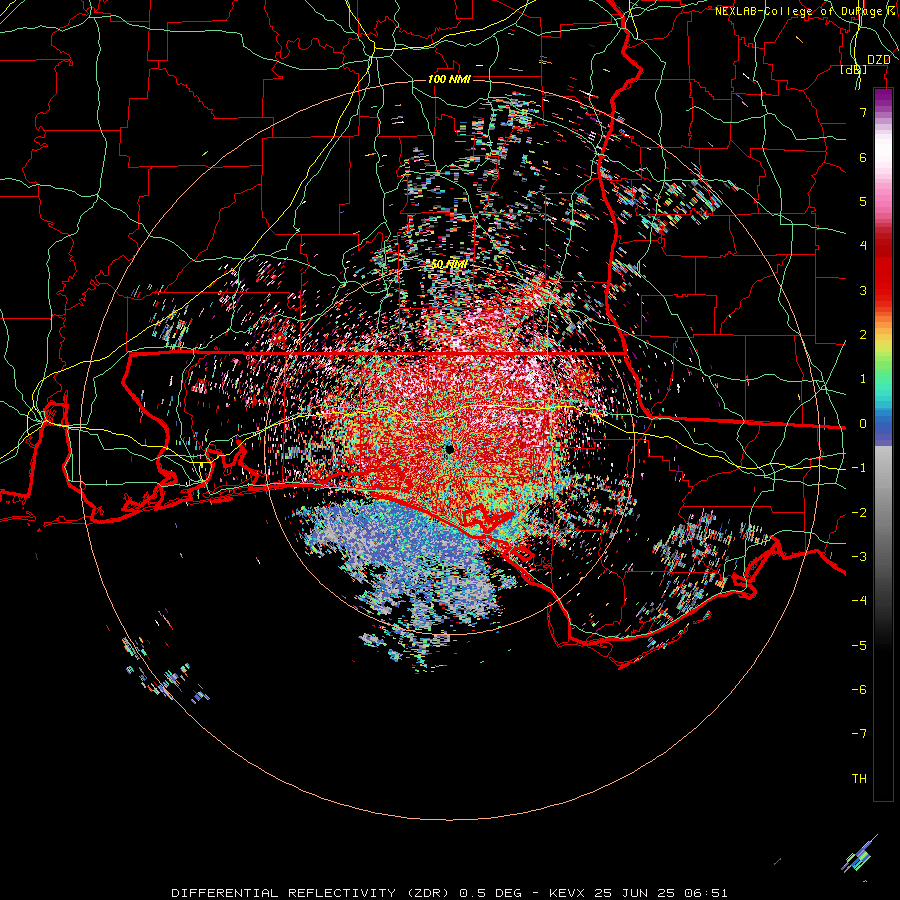The height and width of the screenshot is (900, 900).
Task: Click the NEXLAB logo icon in bottom-right corner
Action: [x=859, y=855]
